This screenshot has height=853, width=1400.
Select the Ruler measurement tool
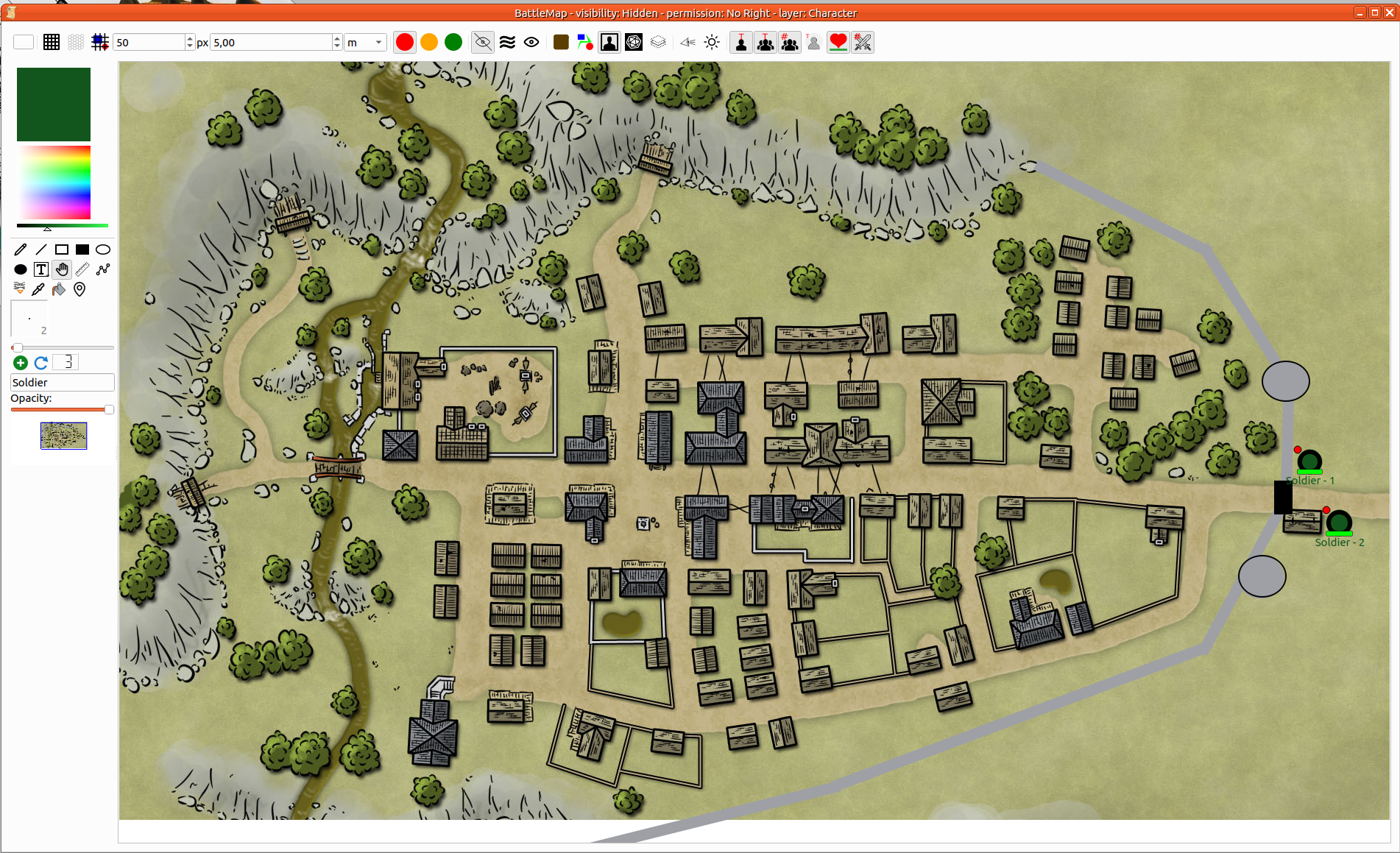(x=82, y=269)
